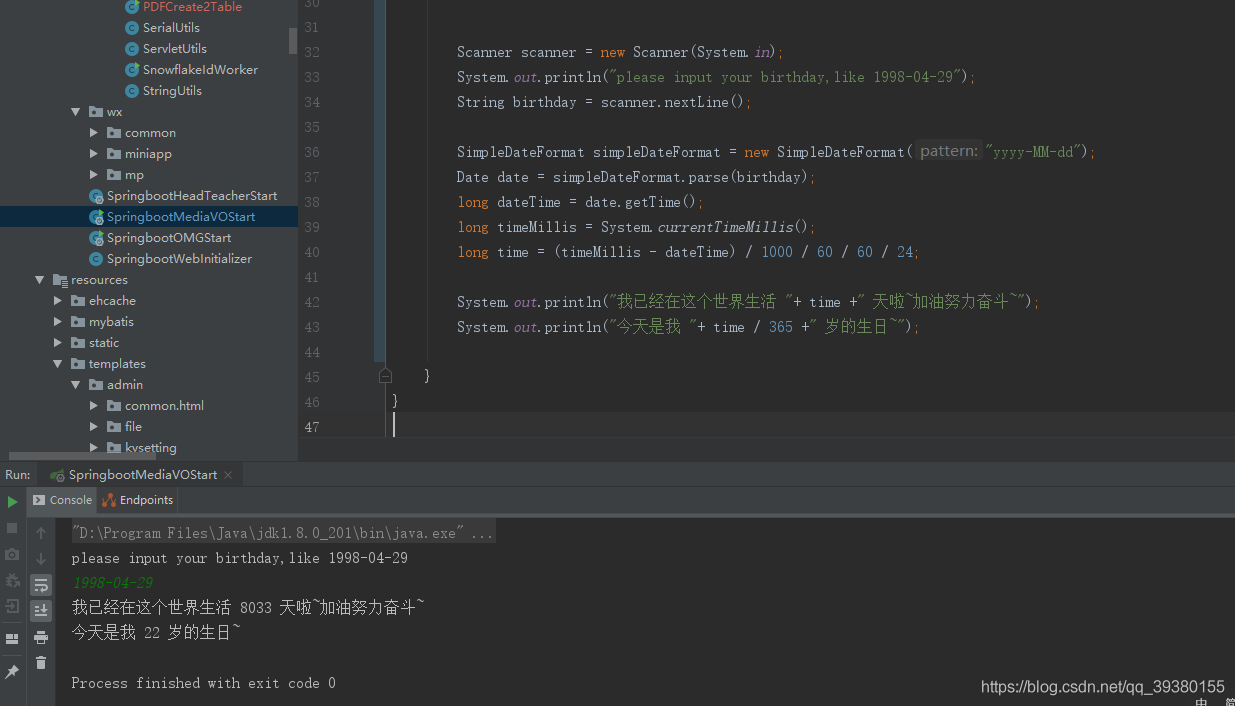Collapse the wx package folder

point(76,112)
